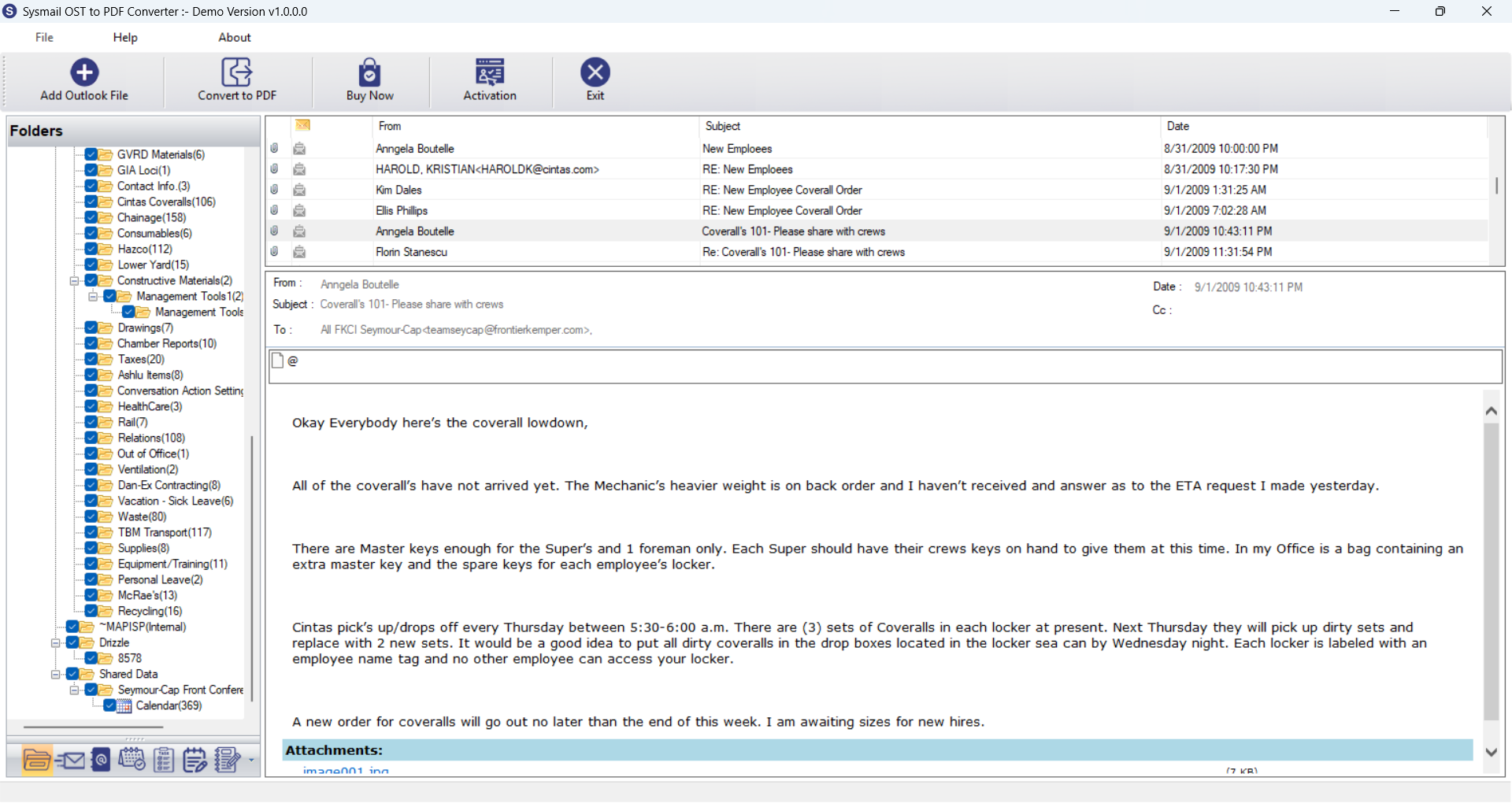Open the image001 attachment link
The width and height of the screenshot is (1512, 803).
[x=346, y=771]
